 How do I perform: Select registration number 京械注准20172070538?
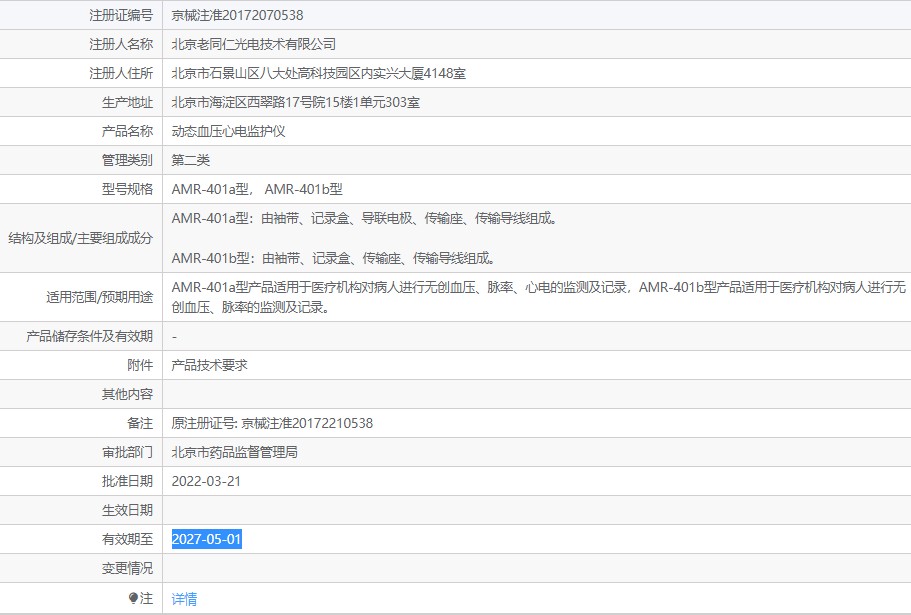pyautogui.click(x=237, y=15)
